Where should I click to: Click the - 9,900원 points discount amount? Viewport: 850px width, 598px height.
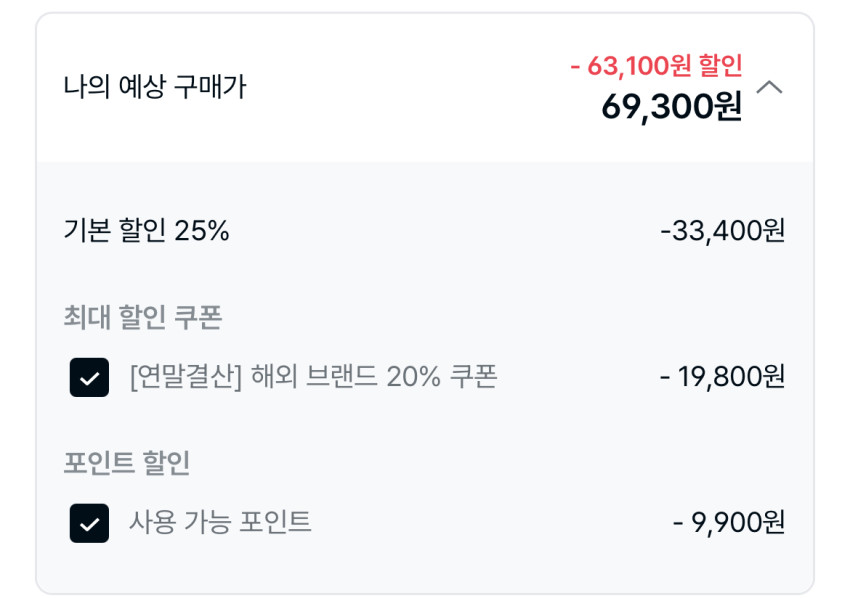[x=728, y=522]
